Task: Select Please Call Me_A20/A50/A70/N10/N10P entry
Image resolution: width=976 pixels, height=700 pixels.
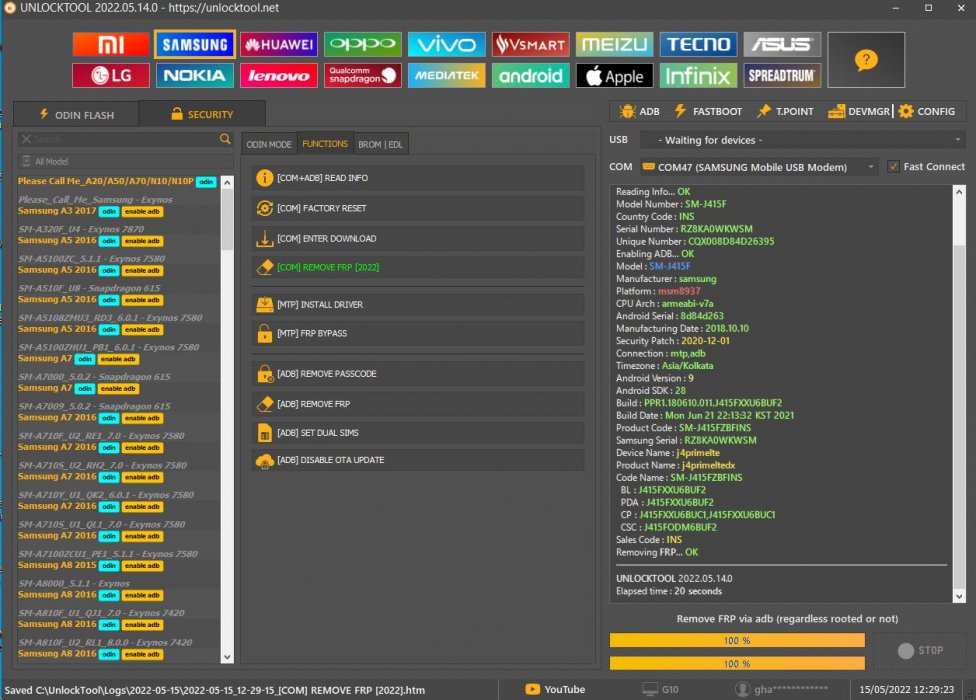Action: click(x=117, y=181)
